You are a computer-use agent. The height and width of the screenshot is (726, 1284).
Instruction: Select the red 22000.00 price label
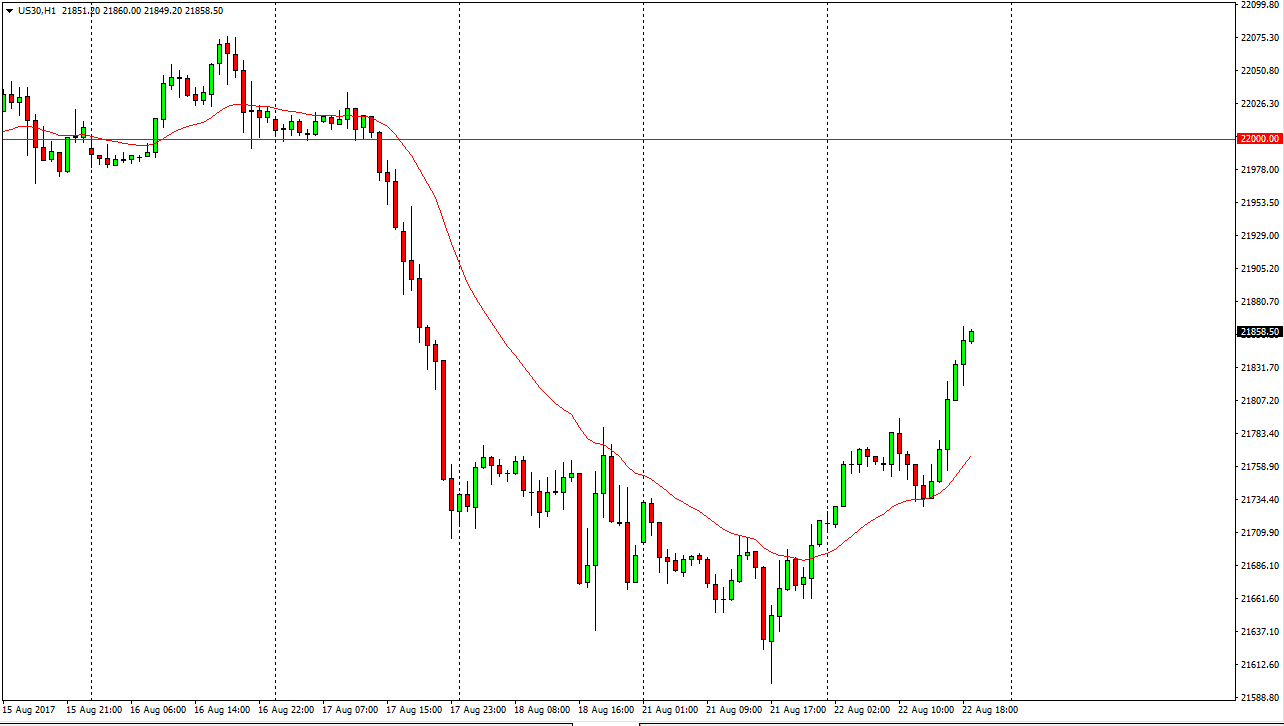click(1259, 139)
